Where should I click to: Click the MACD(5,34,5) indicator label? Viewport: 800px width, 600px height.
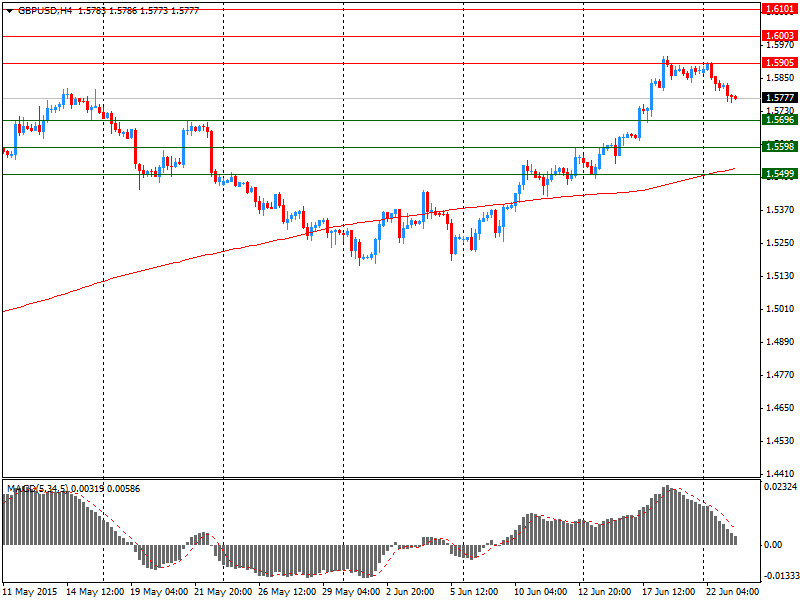[37, 489]
